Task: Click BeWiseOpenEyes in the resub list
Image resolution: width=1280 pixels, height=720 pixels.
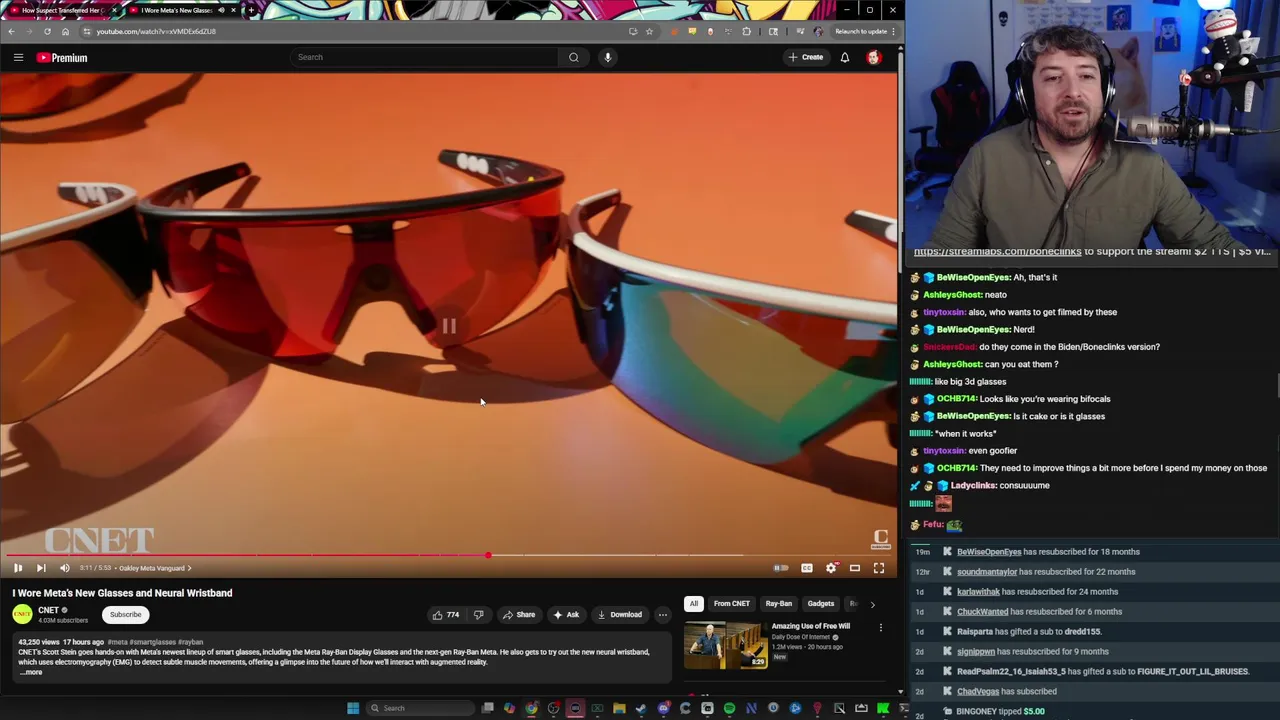Action: click(989, 552)
